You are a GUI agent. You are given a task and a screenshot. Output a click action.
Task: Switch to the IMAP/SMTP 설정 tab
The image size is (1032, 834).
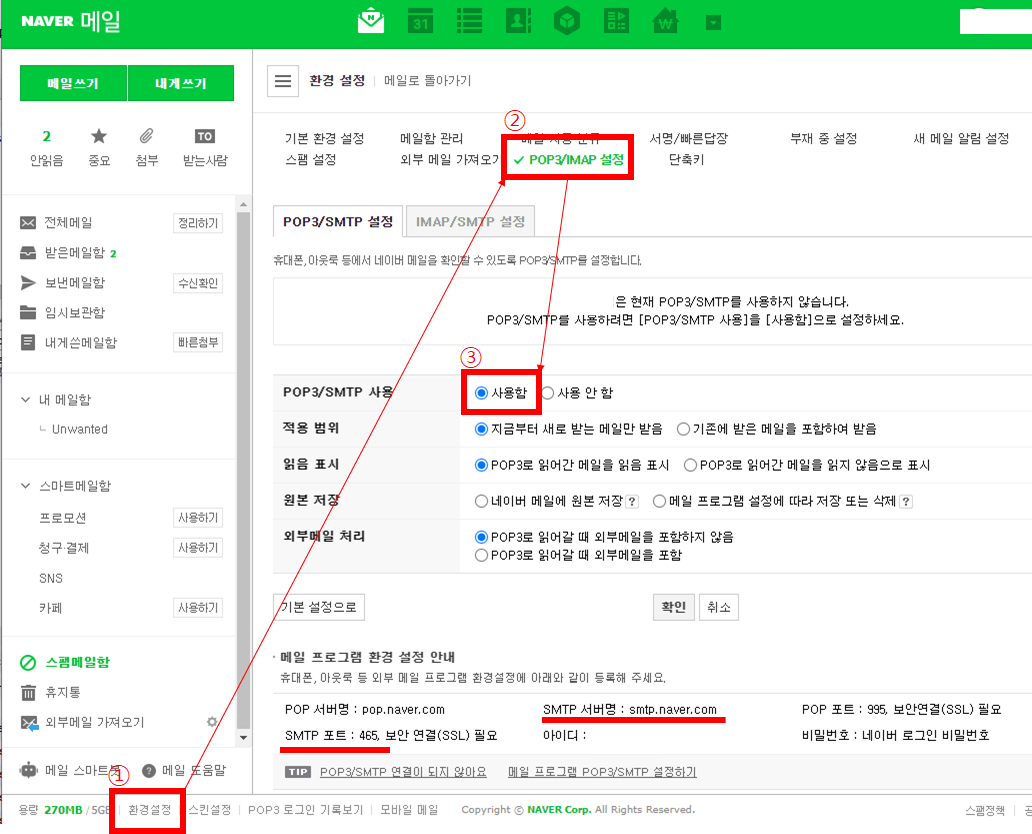click(470, 222)
